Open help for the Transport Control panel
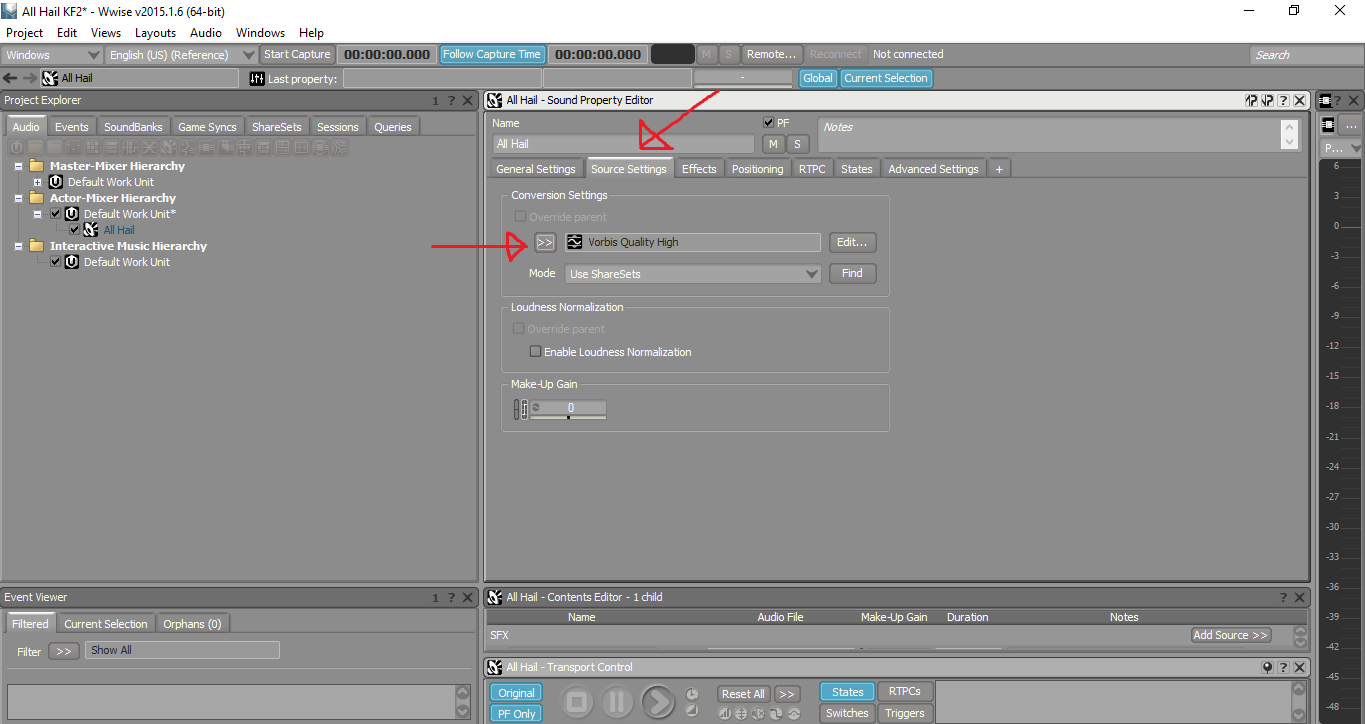Image resolution: width=1365 pixels, height=724 pixels. (x=1283, y=667)
